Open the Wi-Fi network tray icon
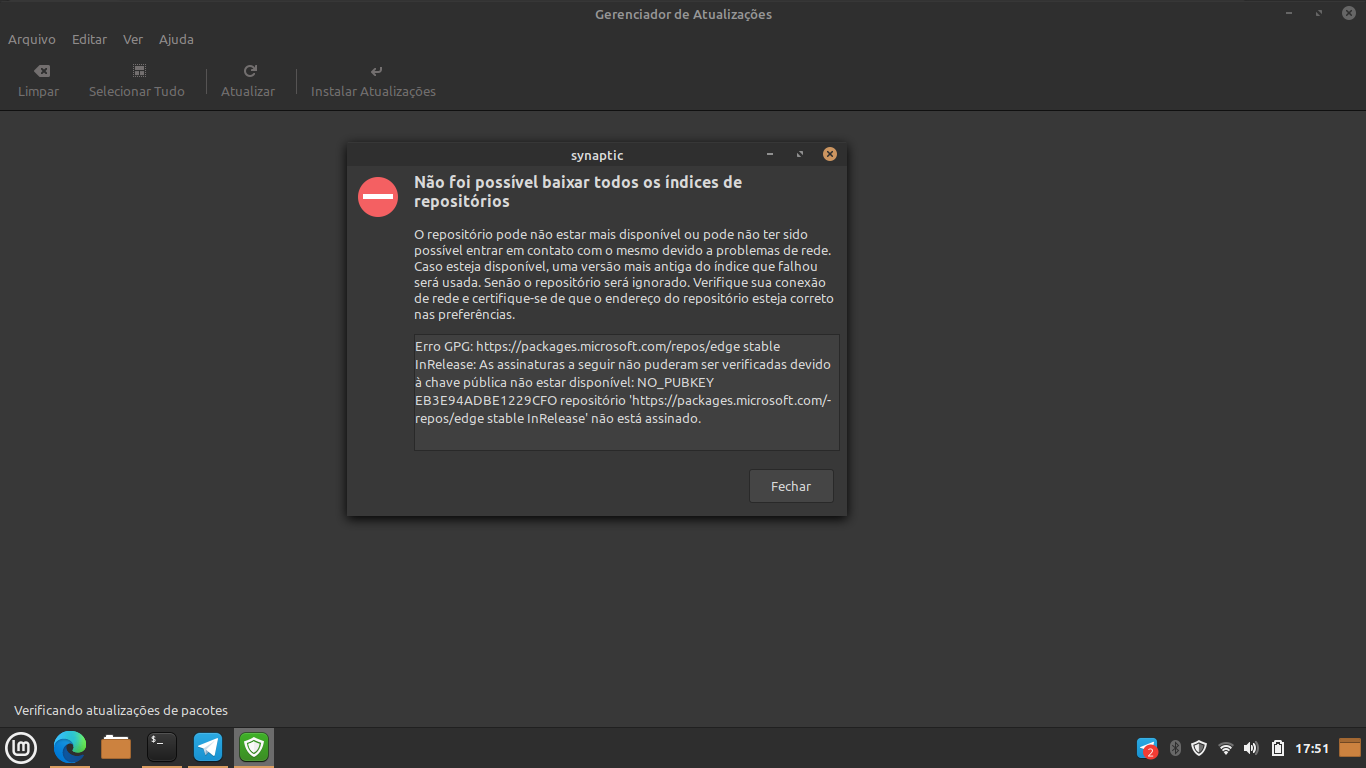The height and width of the screenshot is (768, 1366). [1226, 748]
